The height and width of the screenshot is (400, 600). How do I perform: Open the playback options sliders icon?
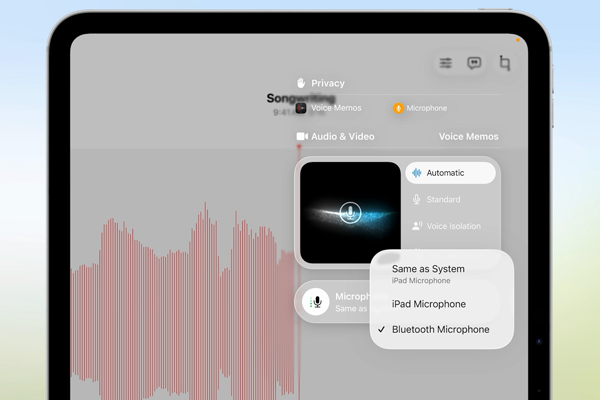pyautogui.click(x=445, y=63)
